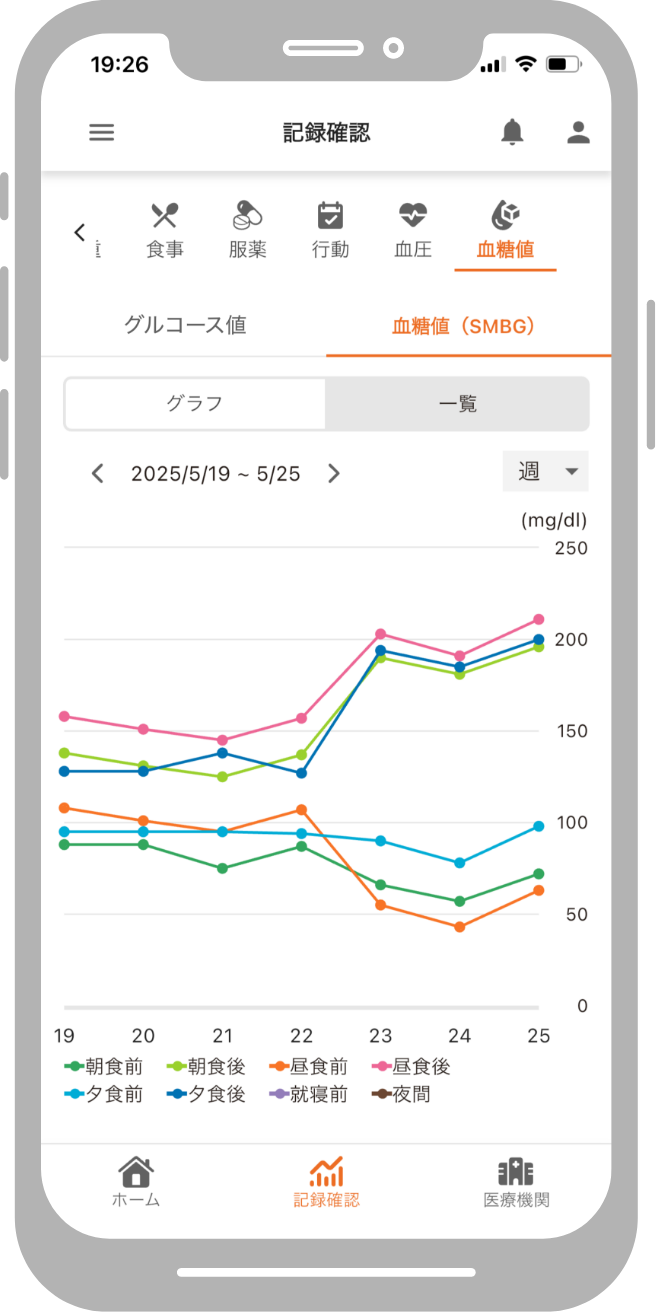This screenshot has height=1312, width=656.
Task: Switch to 一覧 list view
Action: click(x=458, y=404)
